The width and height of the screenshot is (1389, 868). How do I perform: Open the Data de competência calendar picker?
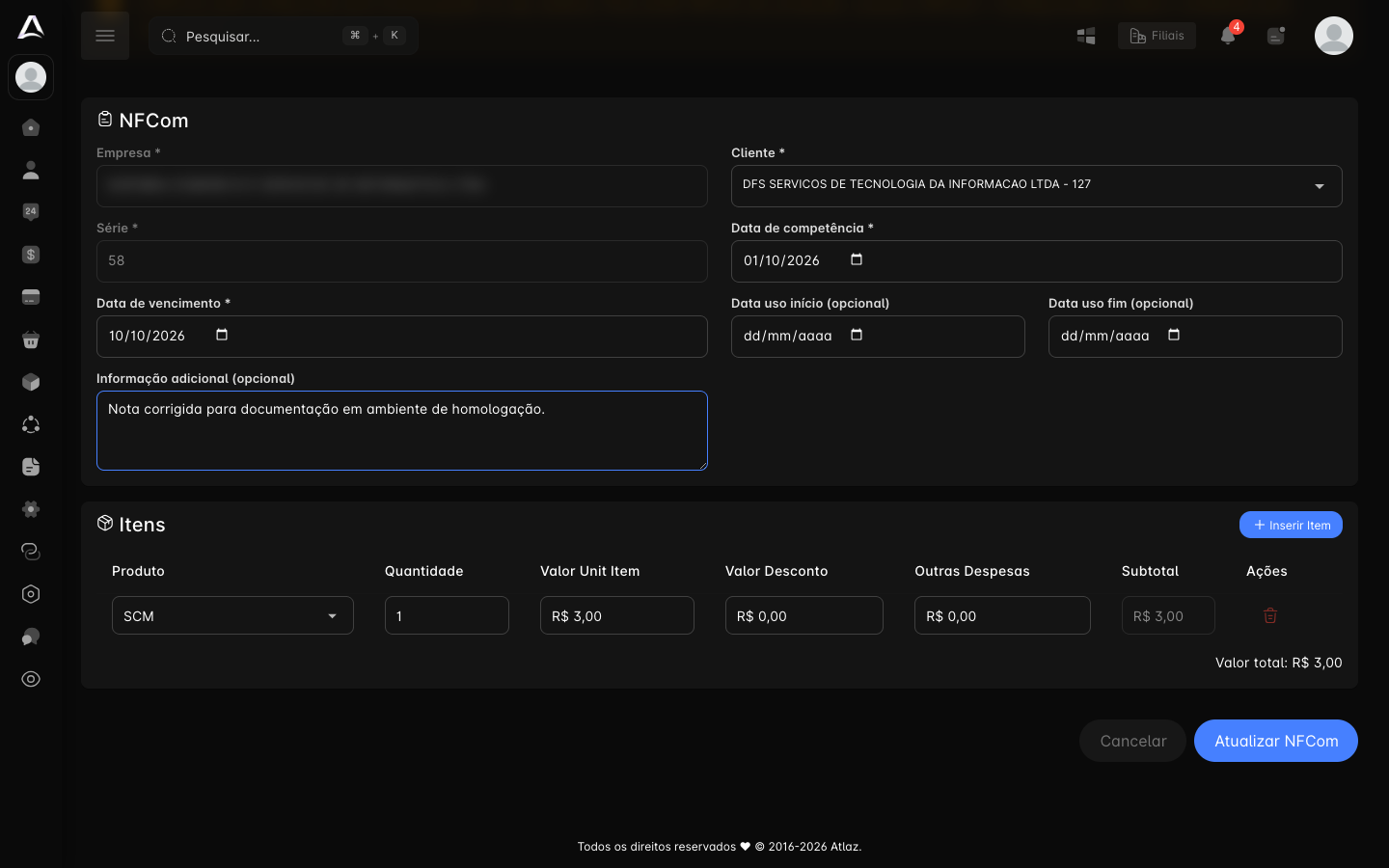point(857,259)
